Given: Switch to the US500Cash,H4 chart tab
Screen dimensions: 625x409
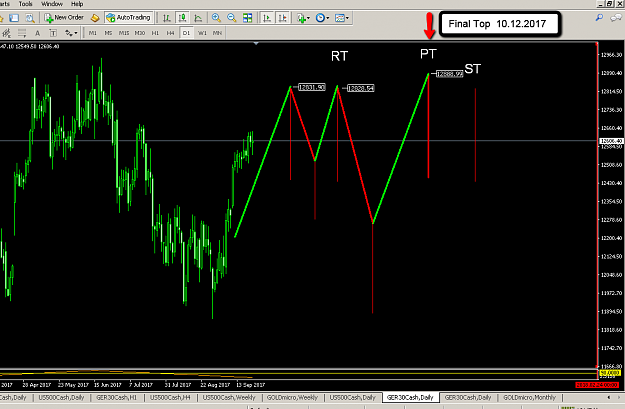Looking at the screenshot, I should point(170,397).
